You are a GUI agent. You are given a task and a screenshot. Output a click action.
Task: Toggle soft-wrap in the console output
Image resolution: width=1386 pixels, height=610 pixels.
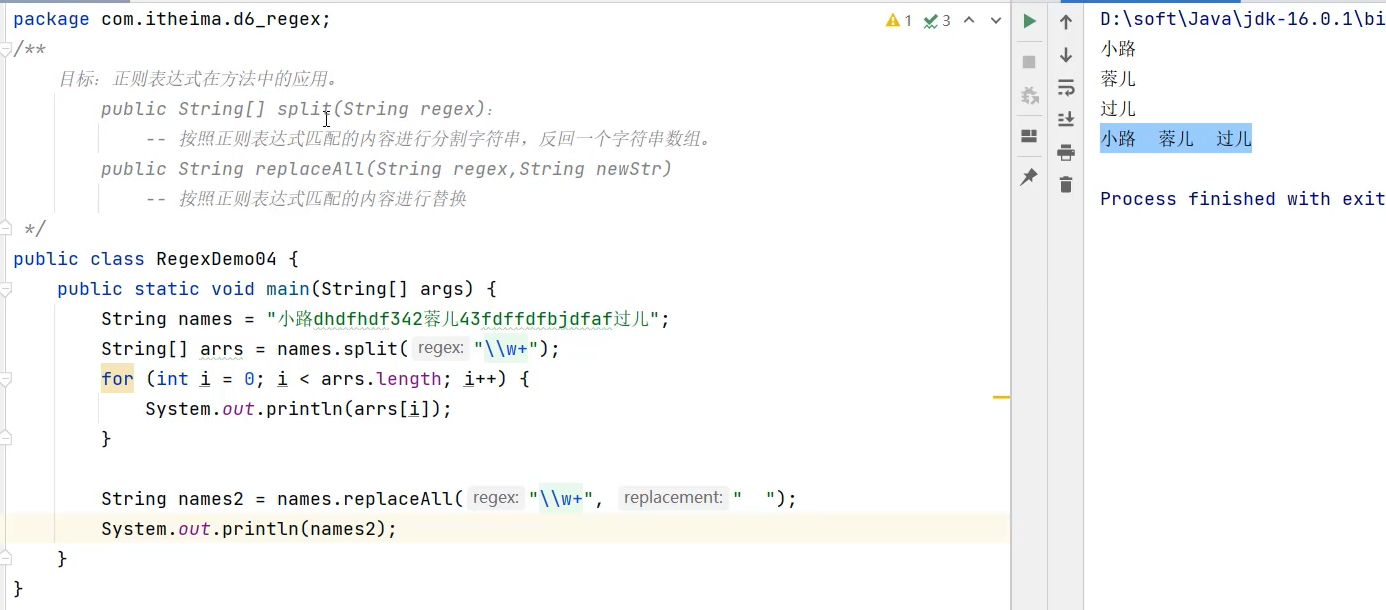coord(1066,87)
